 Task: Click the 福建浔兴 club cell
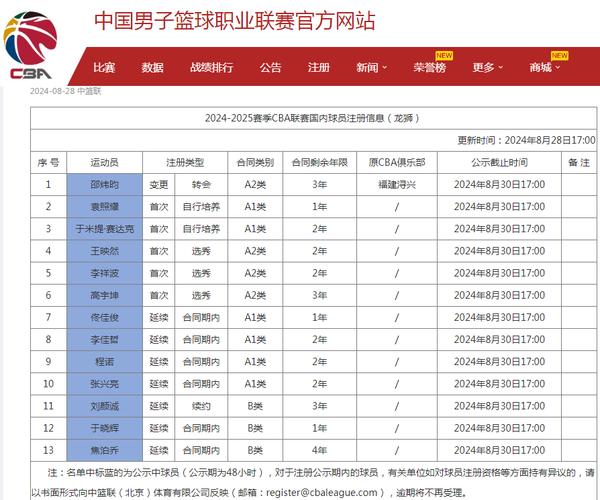coord(397,185)
